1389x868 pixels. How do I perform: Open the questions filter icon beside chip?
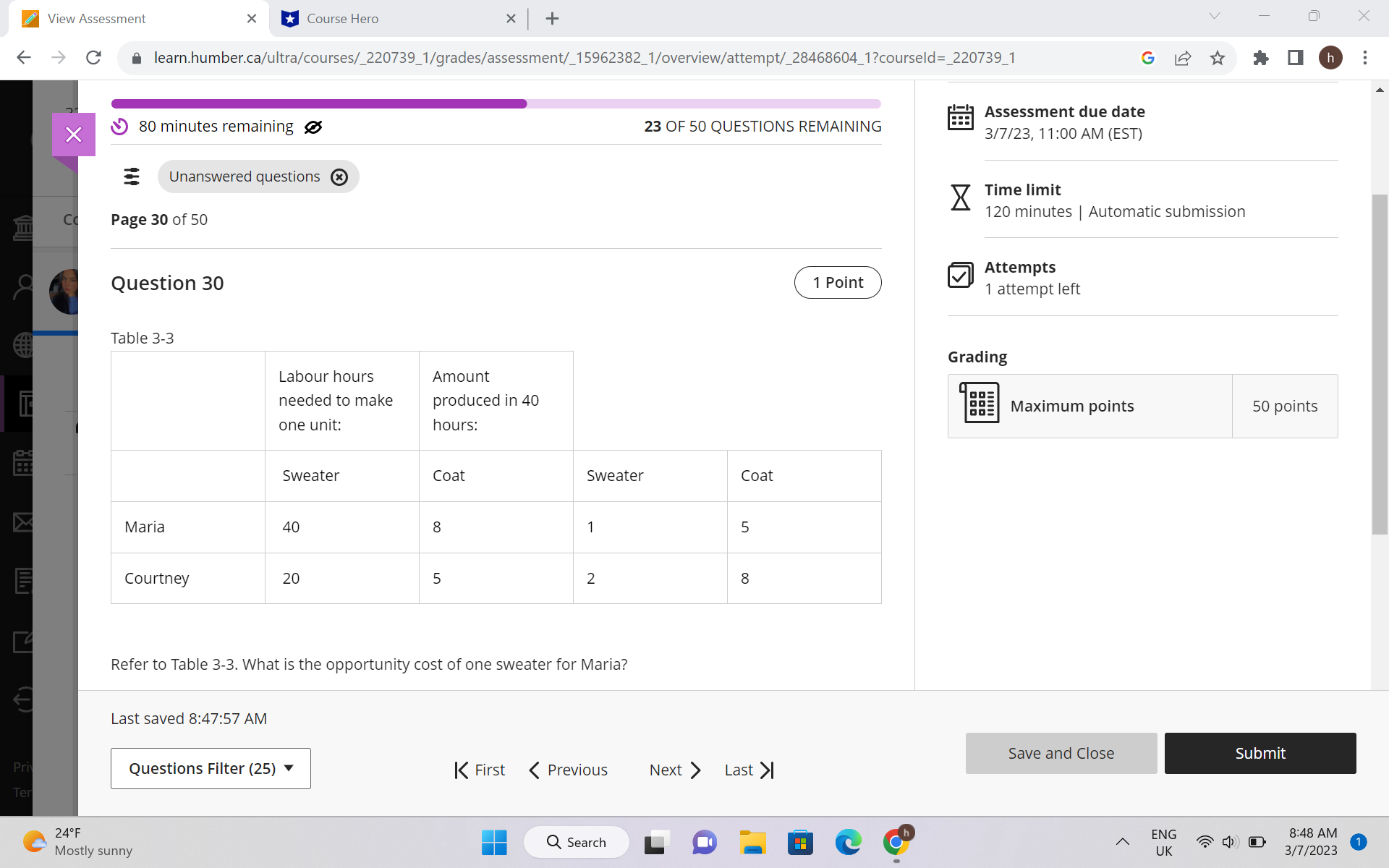click(132, 176)
